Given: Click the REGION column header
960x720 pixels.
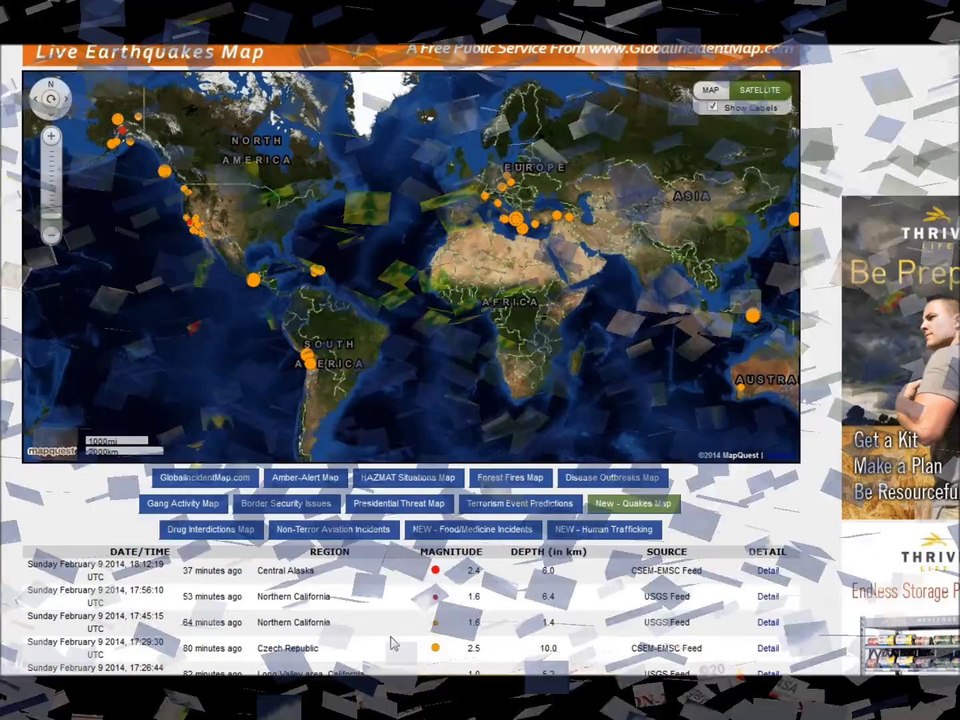Looking at the screenshot, I should click(329, 552).
